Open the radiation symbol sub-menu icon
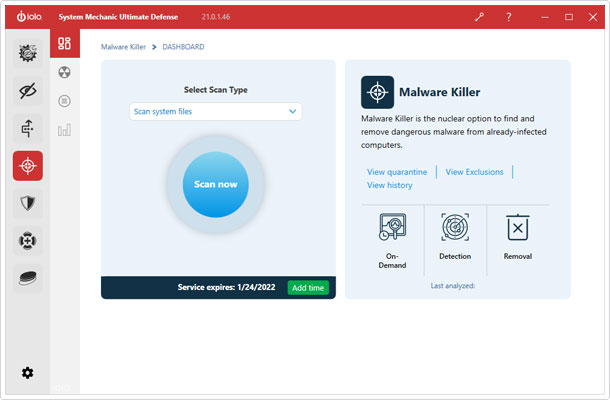The width and height of the screenshot is (610, 400). pos(65,72)
